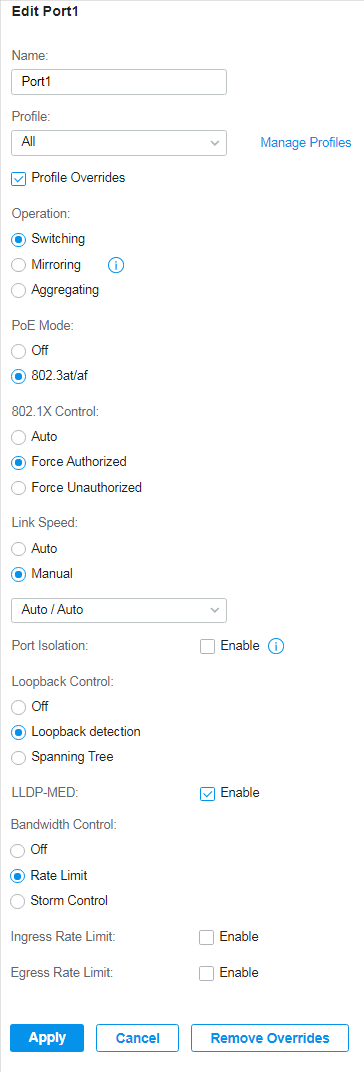Expand the Auto / Auto link speed dropdown

pyautogui.click(x=119, y=610)
